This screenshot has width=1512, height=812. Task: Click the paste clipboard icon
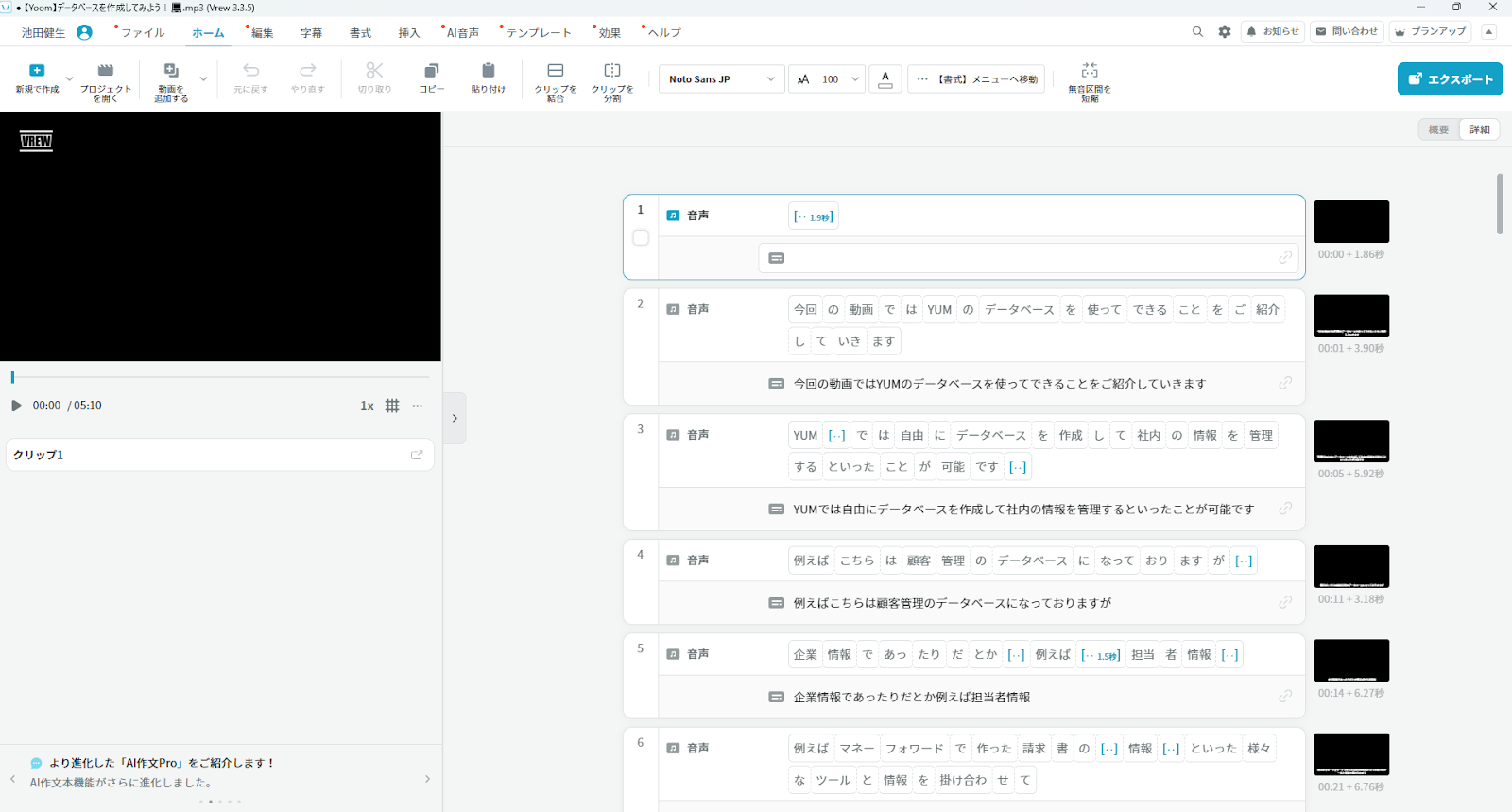[488, 71]
